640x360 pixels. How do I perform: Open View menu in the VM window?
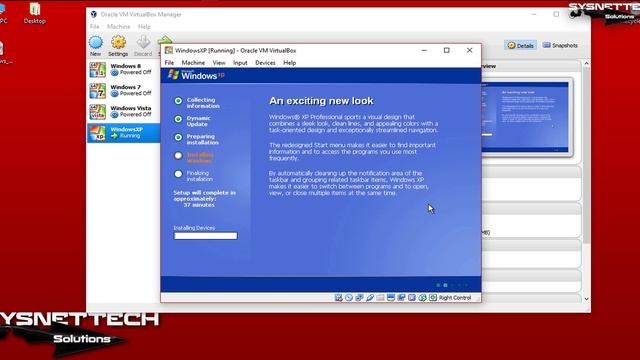point(219,63)
